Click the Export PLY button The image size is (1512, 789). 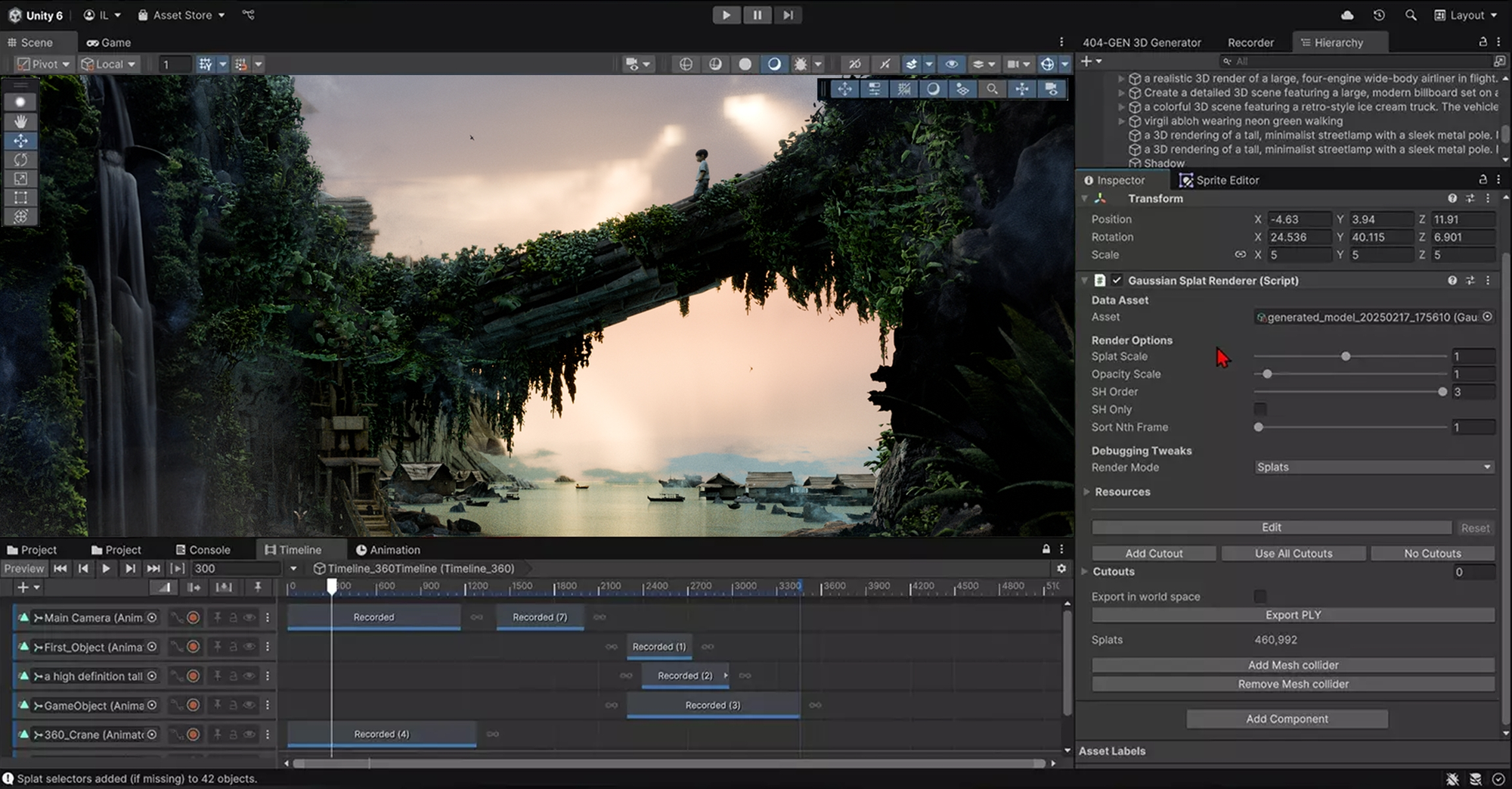point(1293,615)
